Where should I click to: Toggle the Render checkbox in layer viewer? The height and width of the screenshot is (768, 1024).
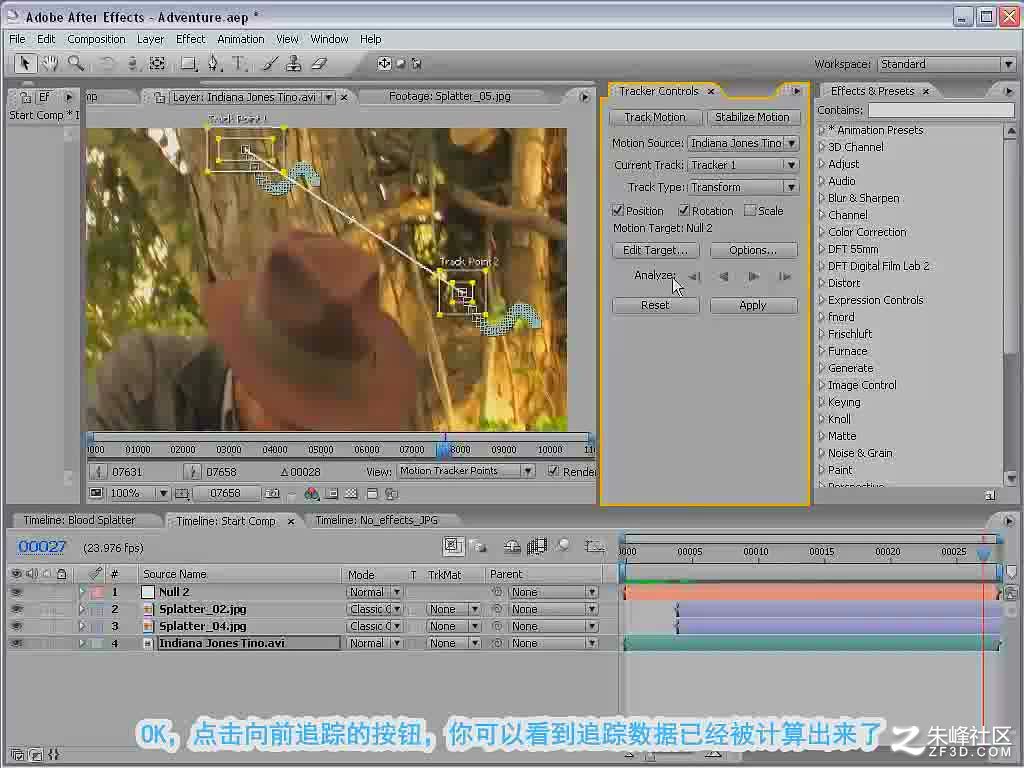[x=553, y=471]
